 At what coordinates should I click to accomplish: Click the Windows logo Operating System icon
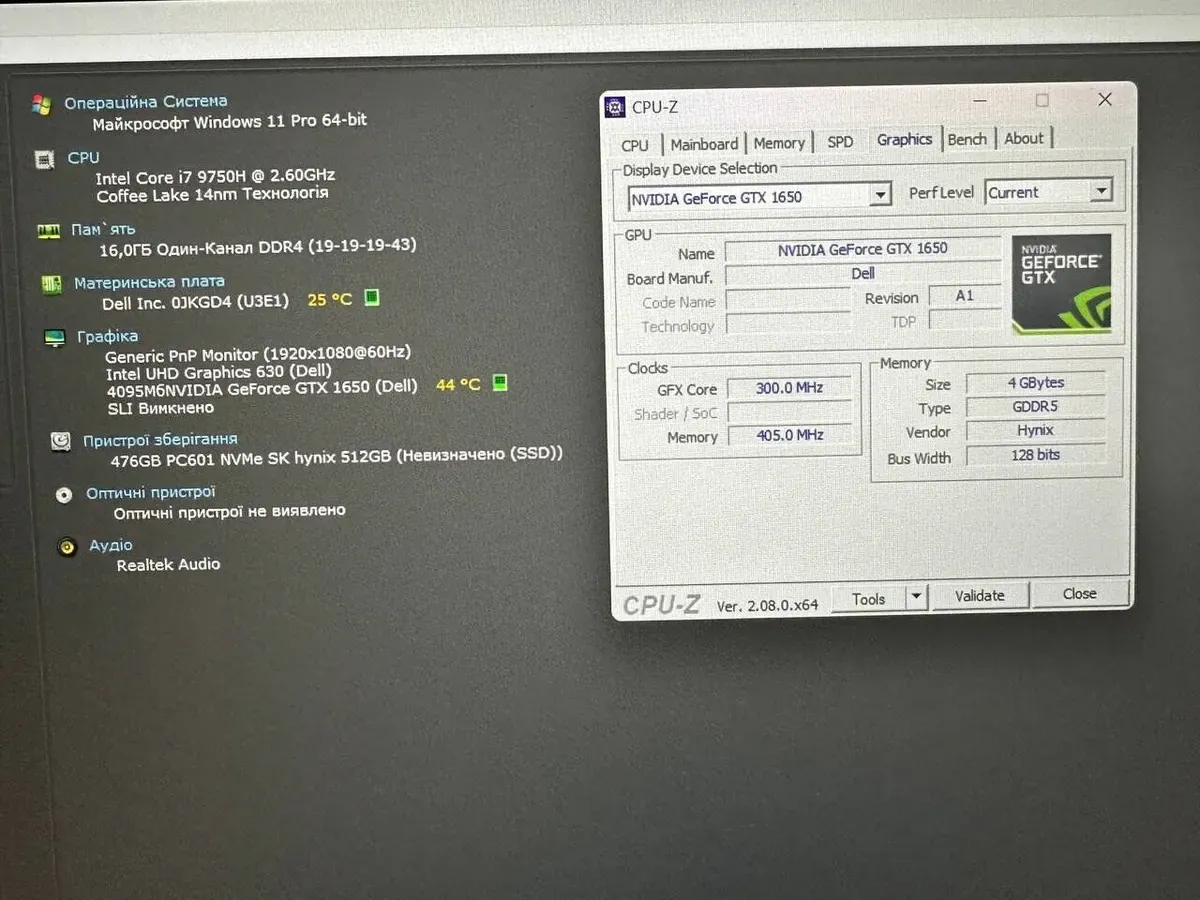[41, 104]
